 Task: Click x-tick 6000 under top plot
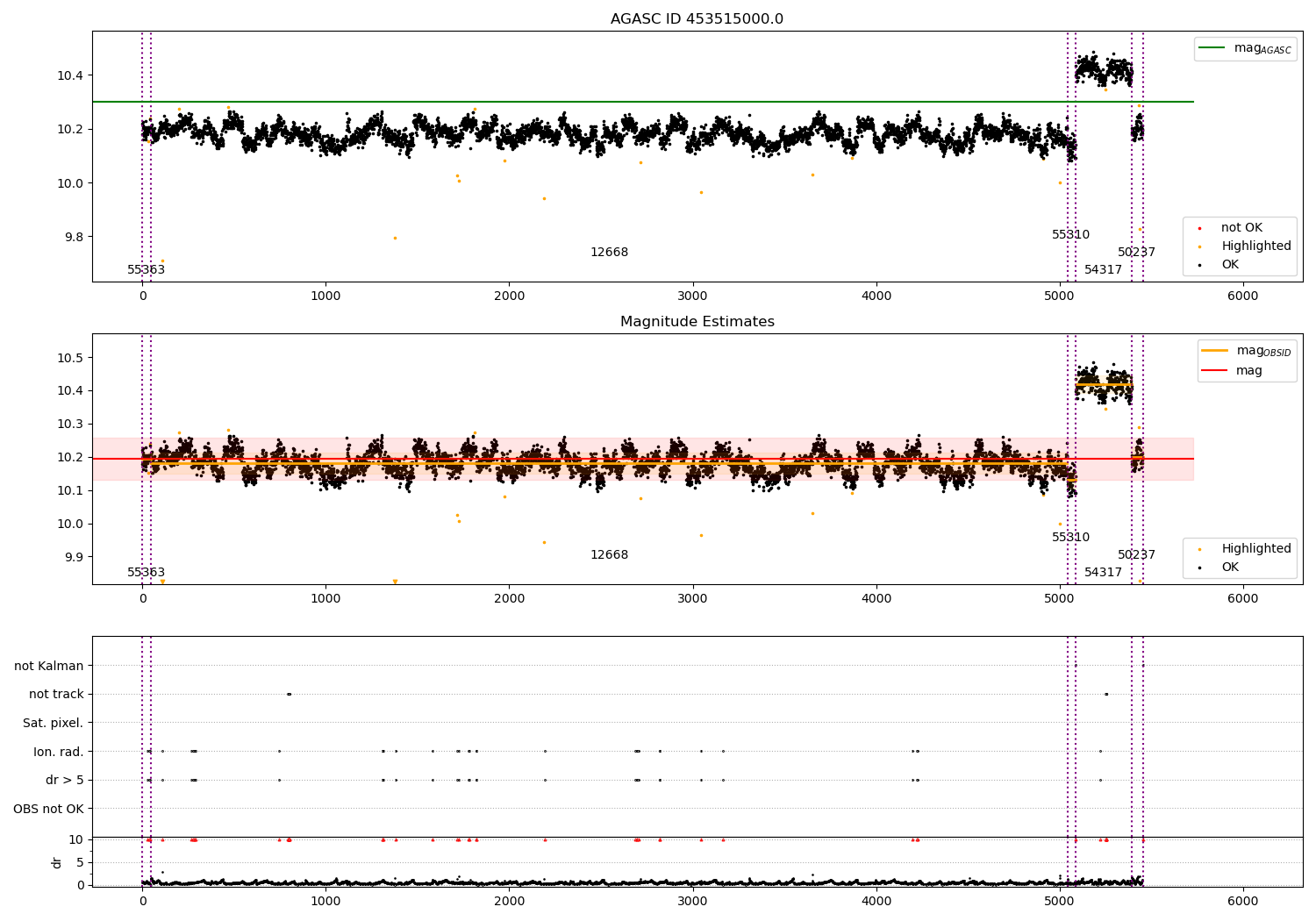click(x=1243, y=296)
